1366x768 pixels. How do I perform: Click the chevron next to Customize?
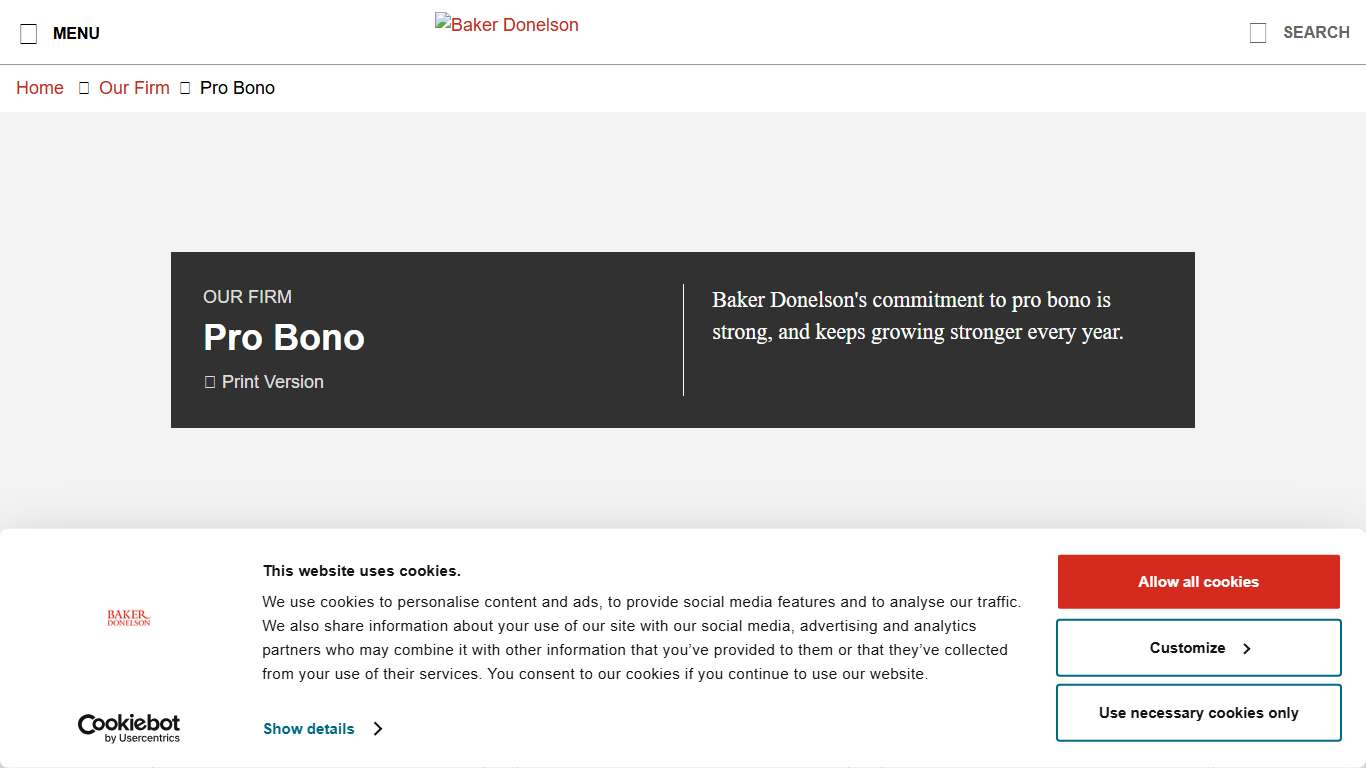coord(1246,648)
